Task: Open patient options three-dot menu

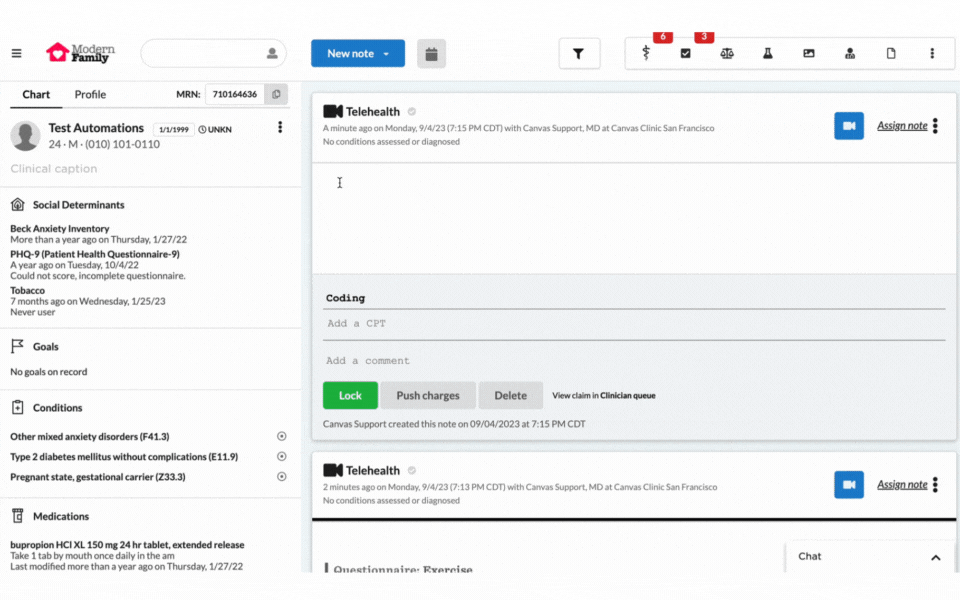Action: (x=280, y=128)
